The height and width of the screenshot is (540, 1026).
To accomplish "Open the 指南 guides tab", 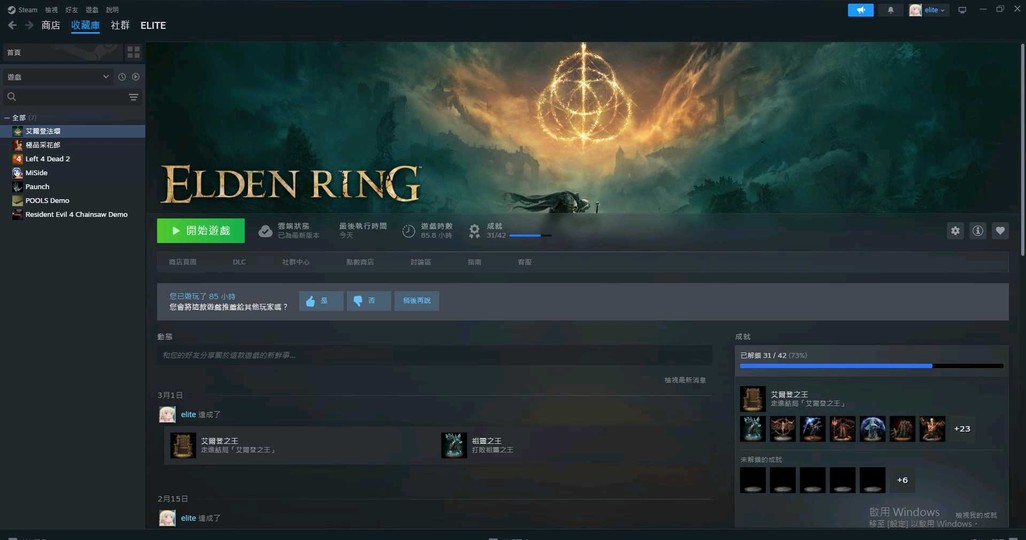I will (474, 262).
